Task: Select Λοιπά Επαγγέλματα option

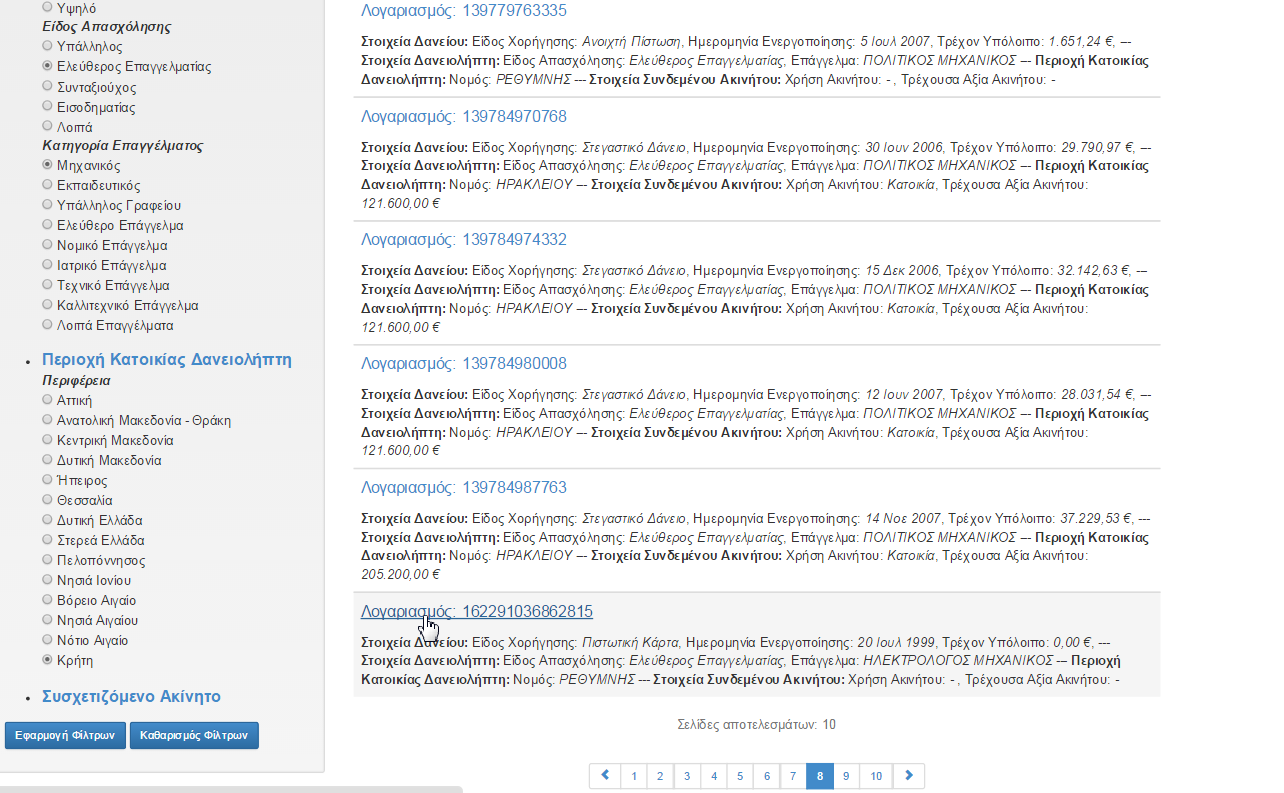Action: [x=48, y=325]
